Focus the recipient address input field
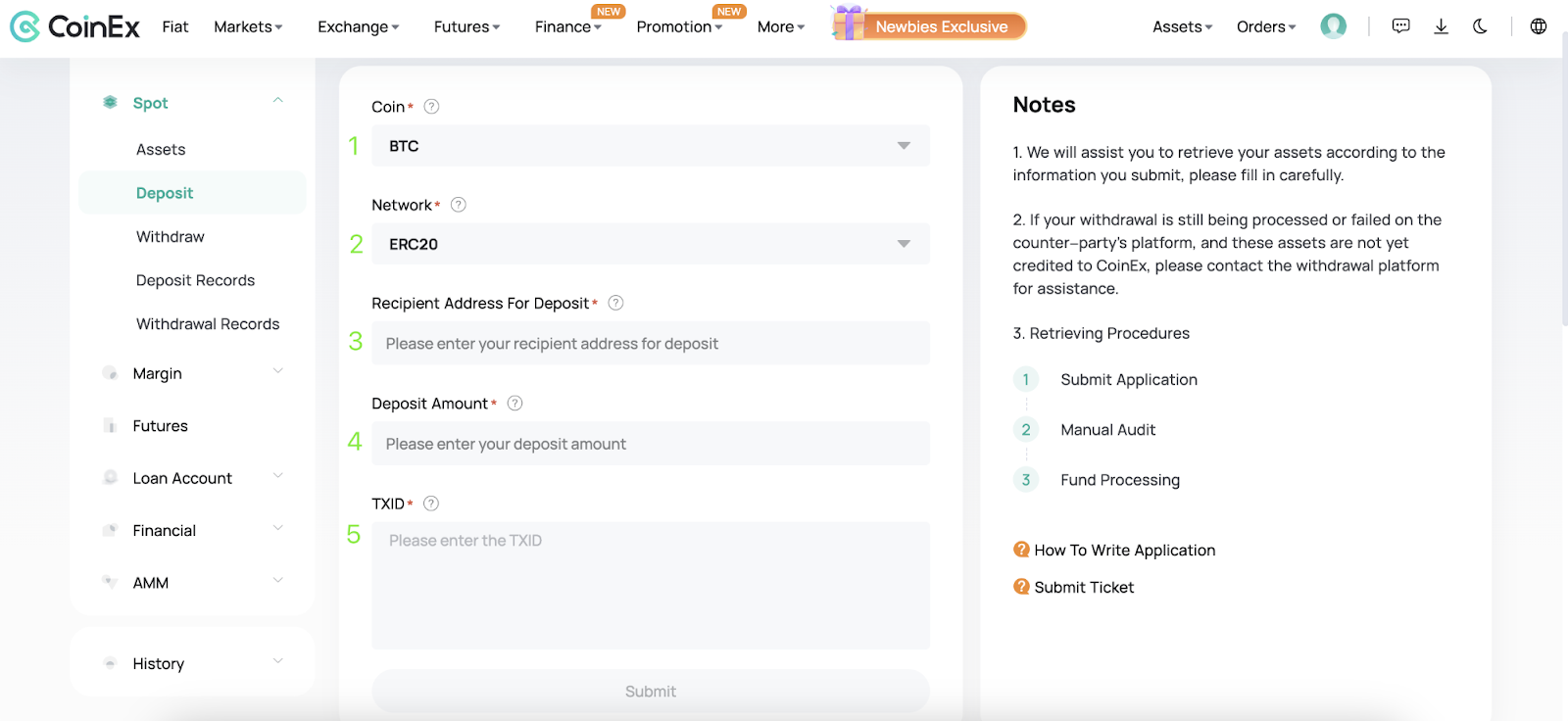The width and height of the screenshot is (1568, 721). pyautogui.click(x=651, y=343)
